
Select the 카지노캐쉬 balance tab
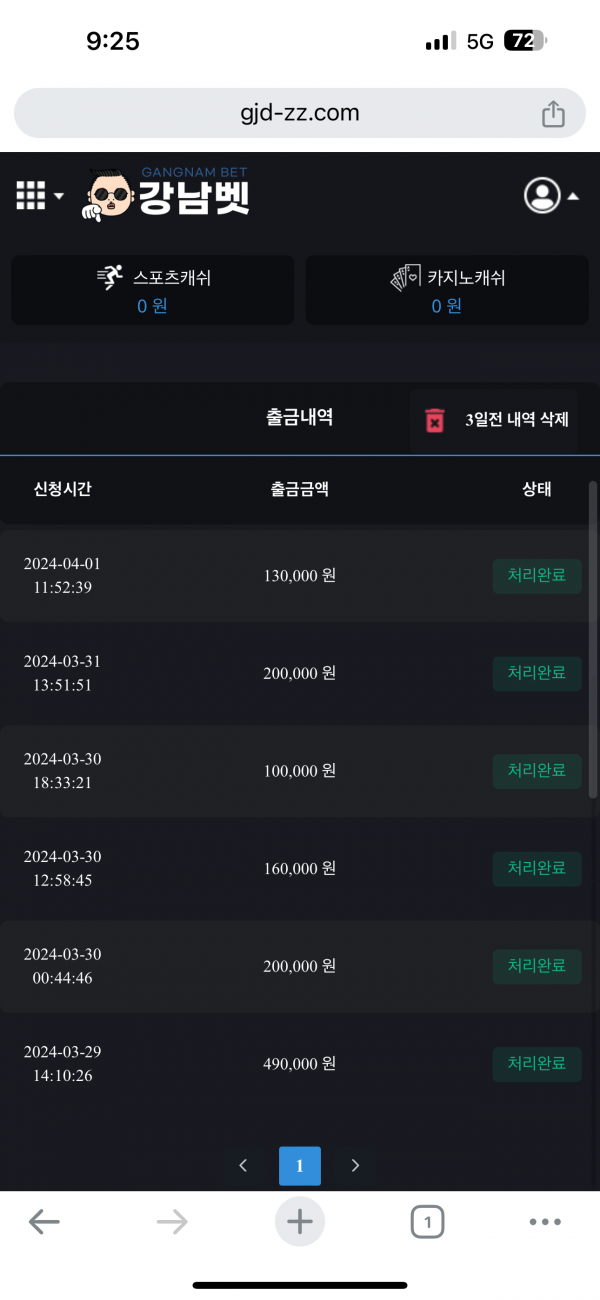447,290
